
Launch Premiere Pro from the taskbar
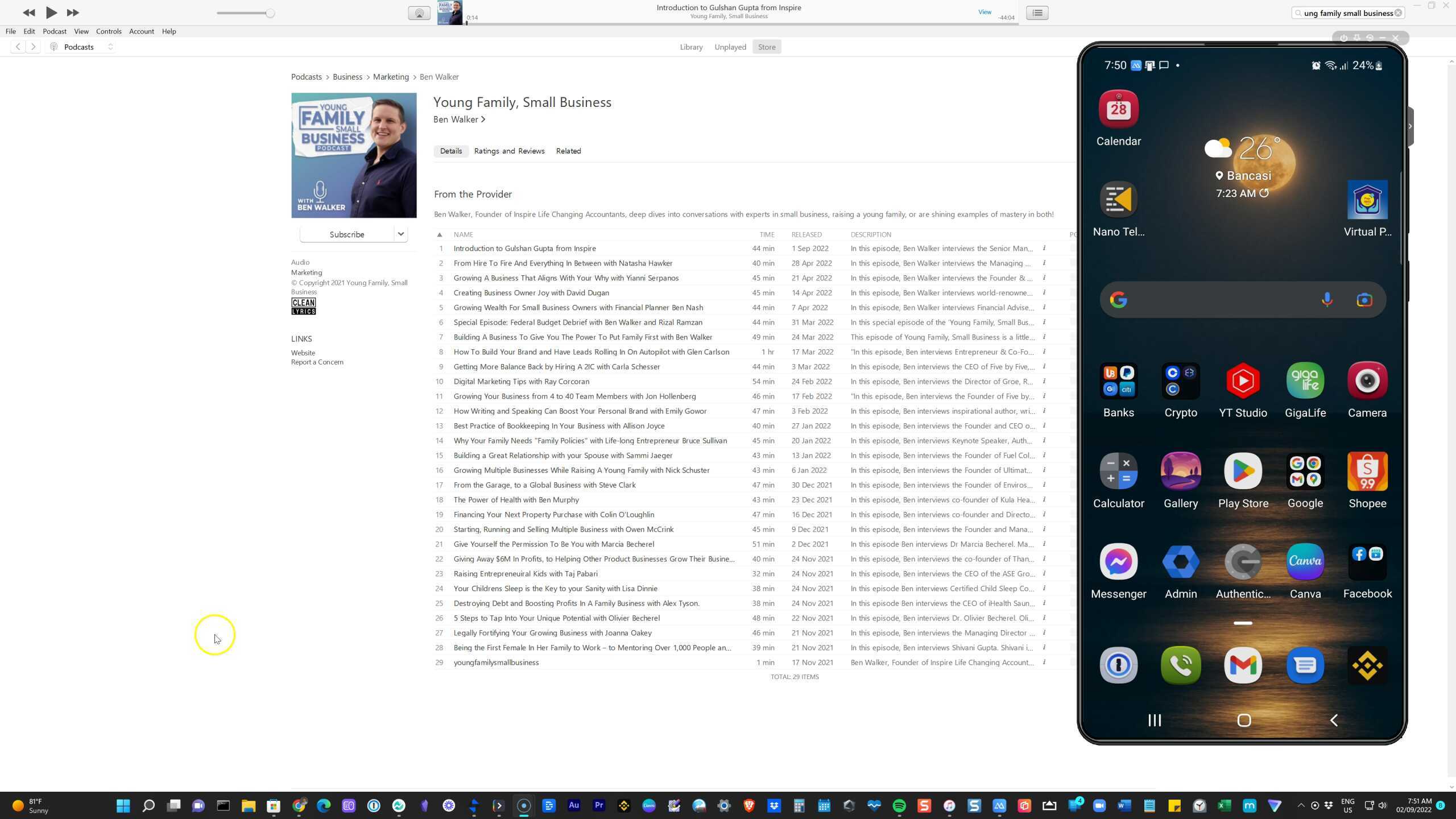598,805
